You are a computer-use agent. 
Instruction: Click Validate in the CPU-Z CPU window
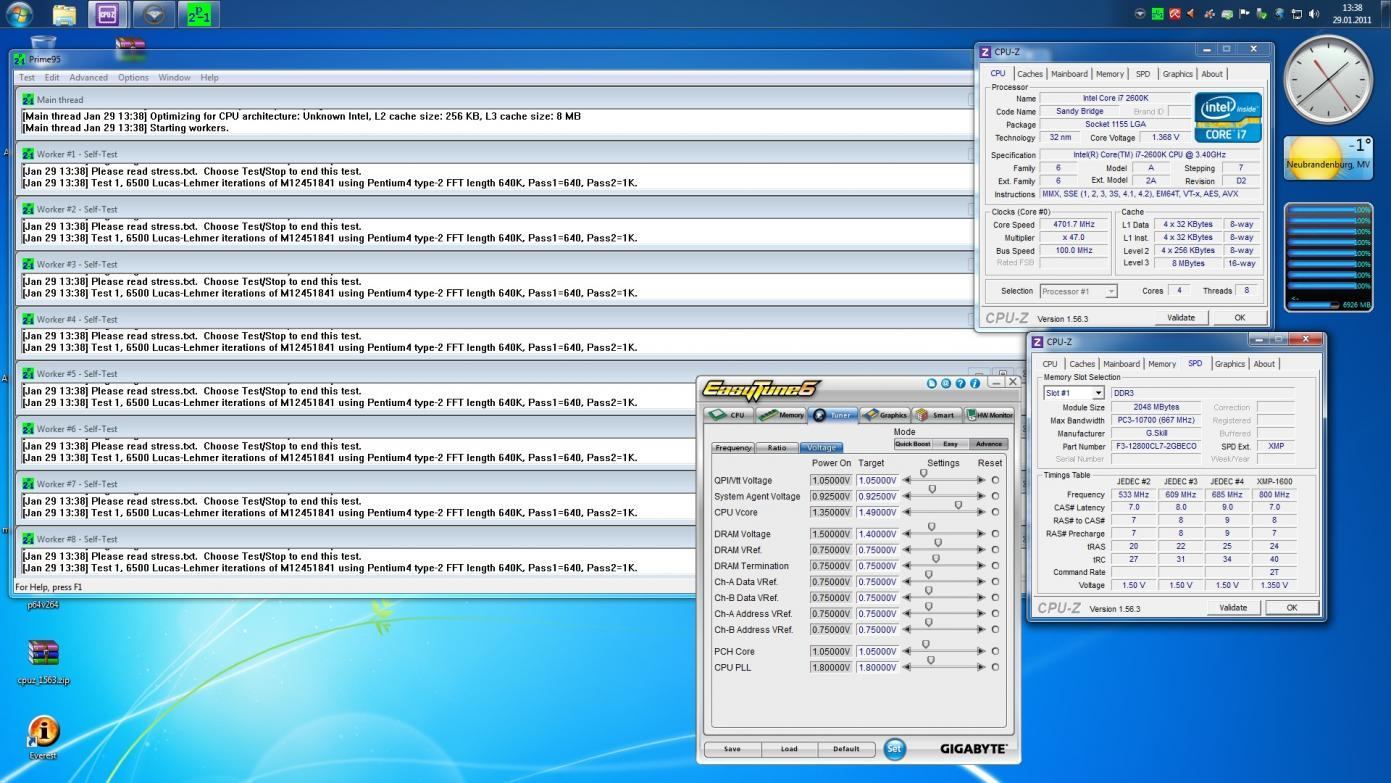pos(1181,318)
